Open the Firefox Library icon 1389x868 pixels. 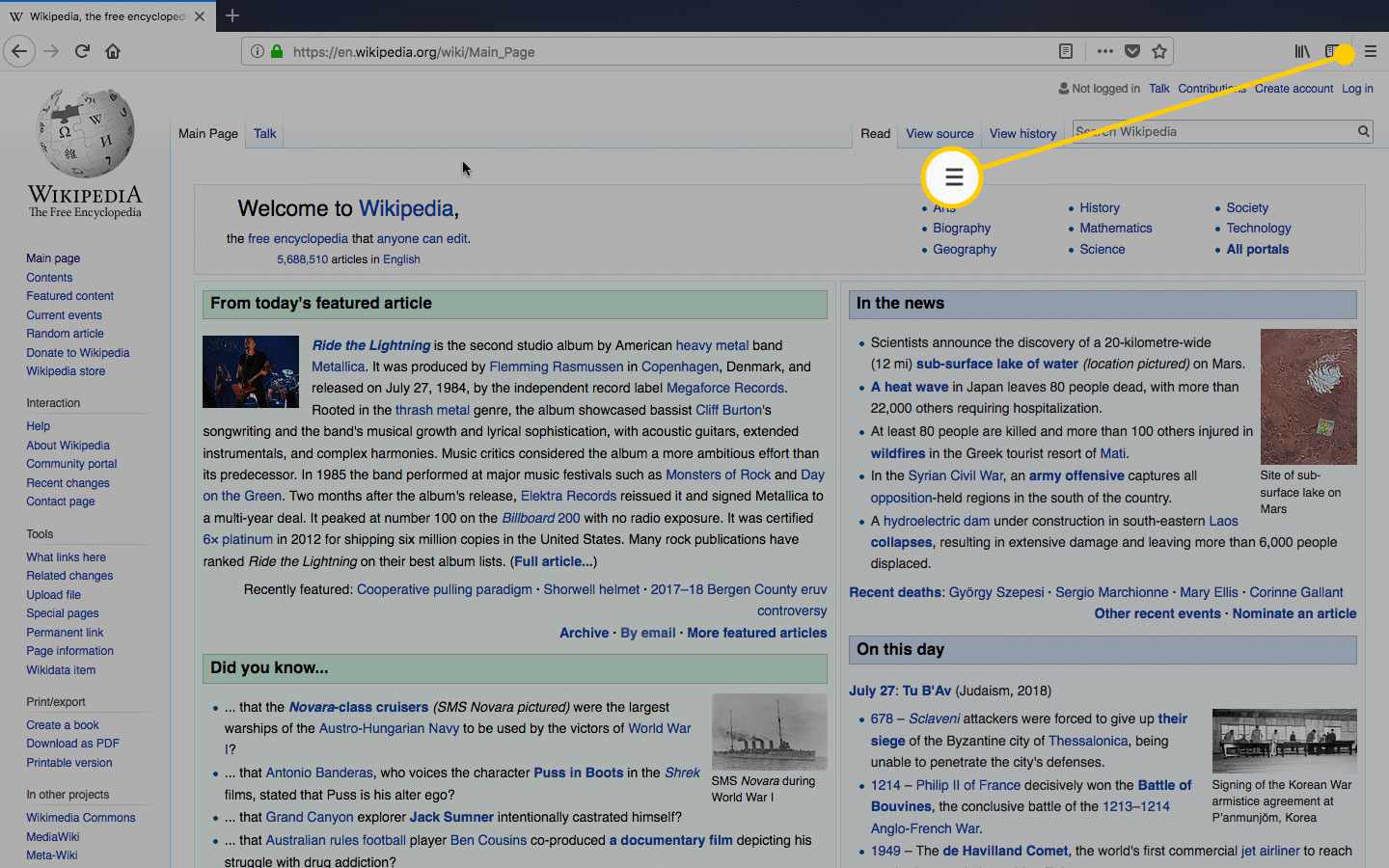[x=1302, y=52]
